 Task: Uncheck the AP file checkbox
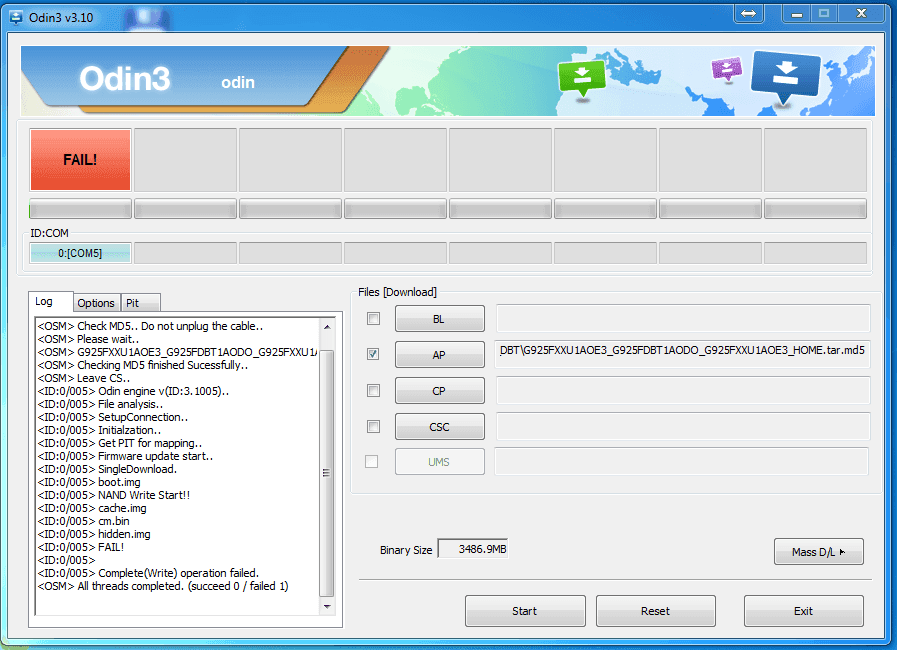(374, 354)
